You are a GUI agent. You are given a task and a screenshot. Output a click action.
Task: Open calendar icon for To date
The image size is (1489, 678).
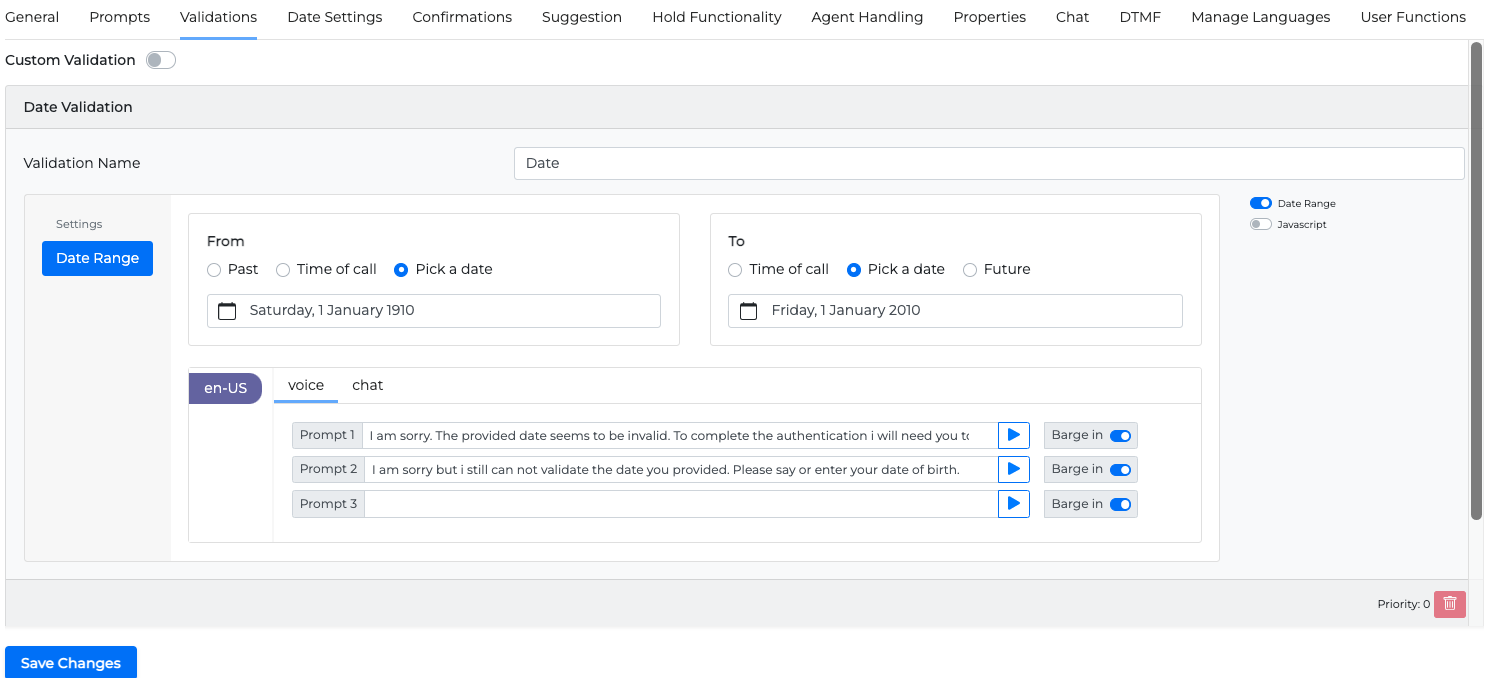[749, 311]
